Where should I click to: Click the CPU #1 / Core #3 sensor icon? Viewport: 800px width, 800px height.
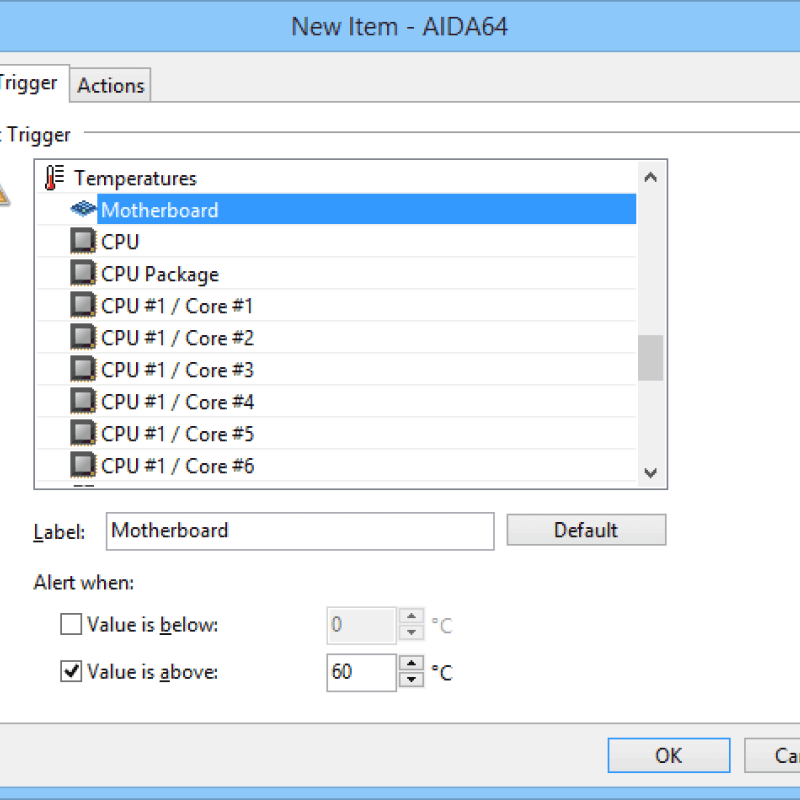coord(82,369)
